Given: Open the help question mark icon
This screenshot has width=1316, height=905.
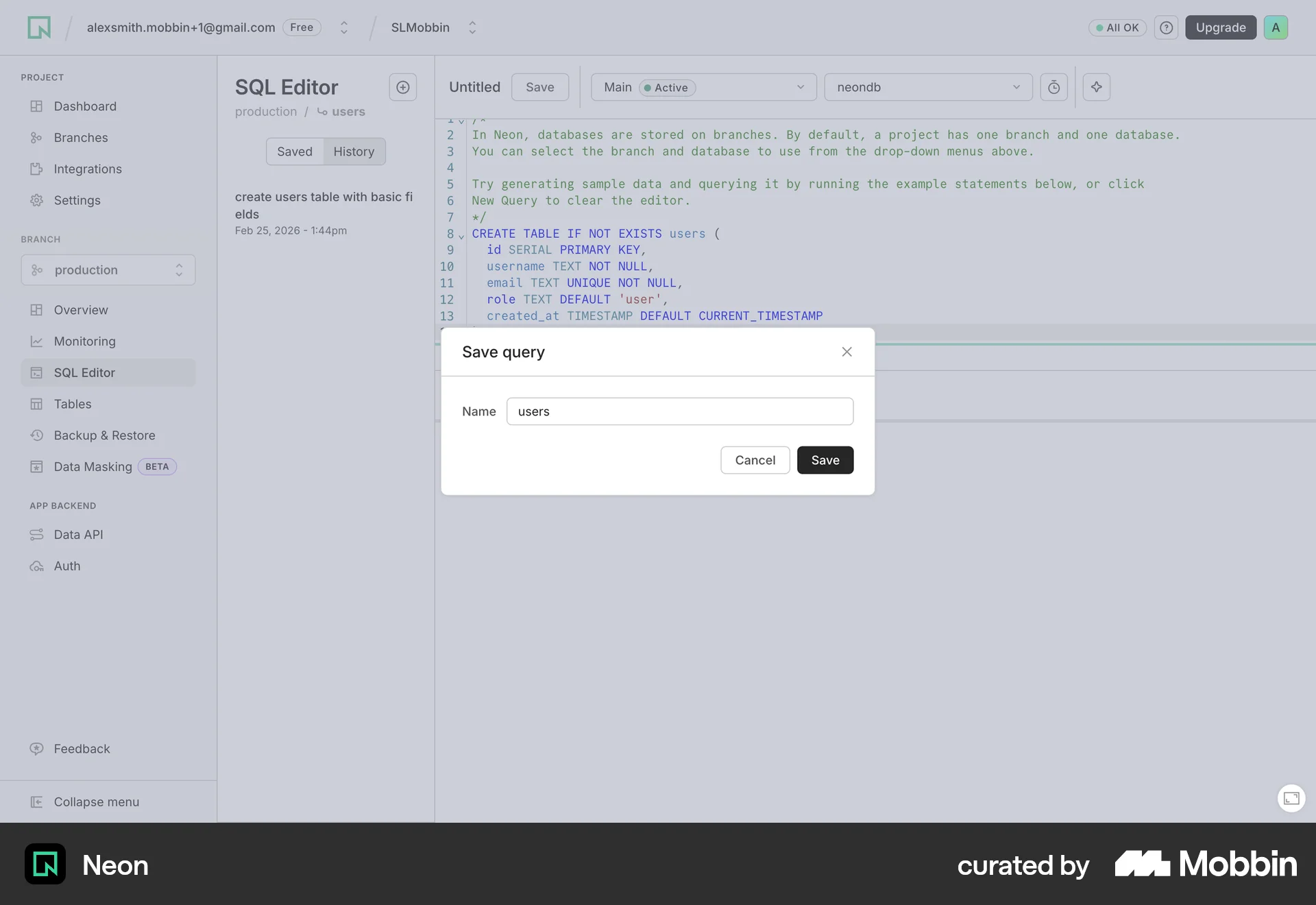Looking at the screenshot, I should tap(1166, 27).
